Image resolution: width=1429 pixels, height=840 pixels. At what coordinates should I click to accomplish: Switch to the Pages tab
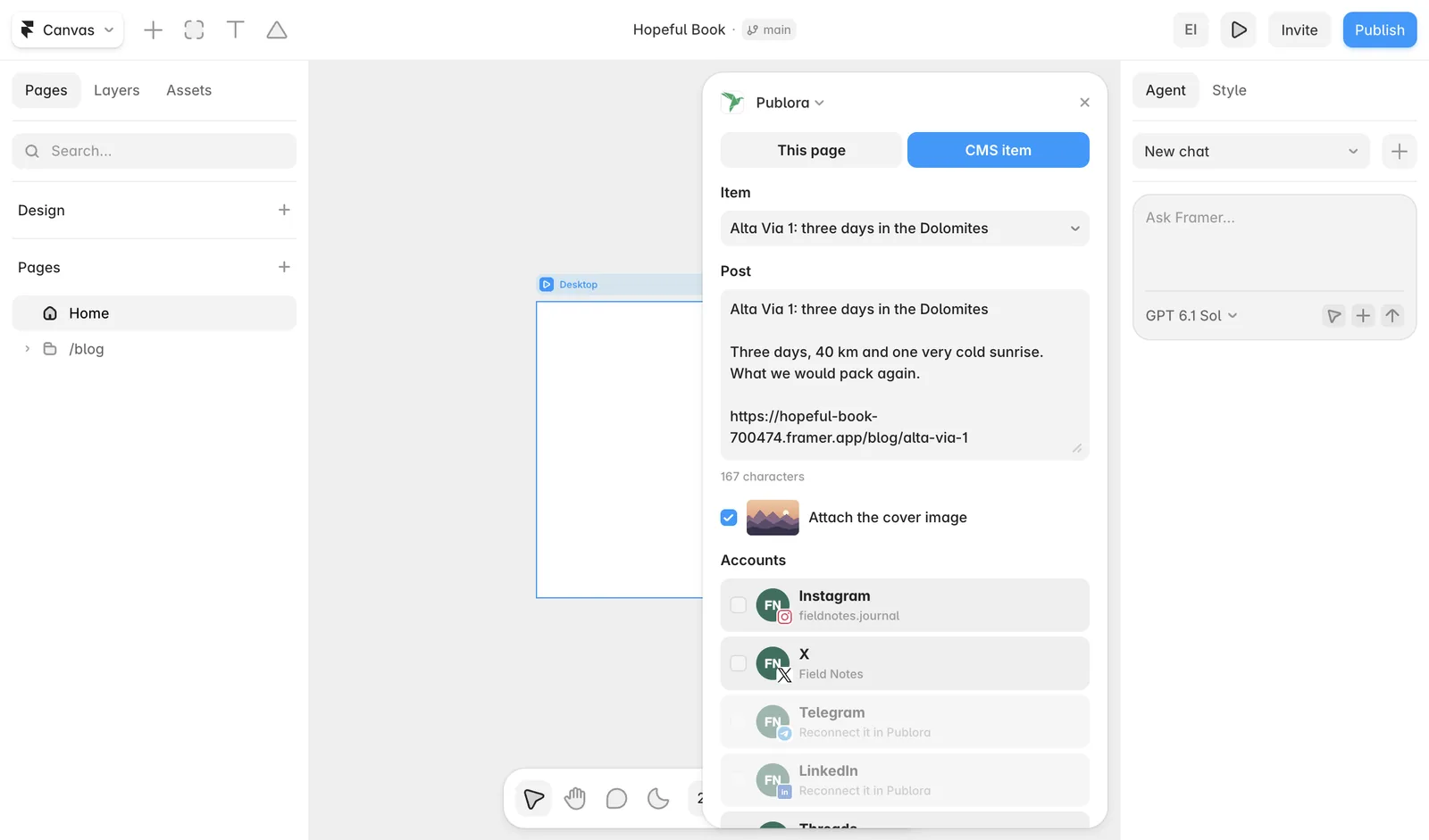pyautogui.click(x=46, y=90)
